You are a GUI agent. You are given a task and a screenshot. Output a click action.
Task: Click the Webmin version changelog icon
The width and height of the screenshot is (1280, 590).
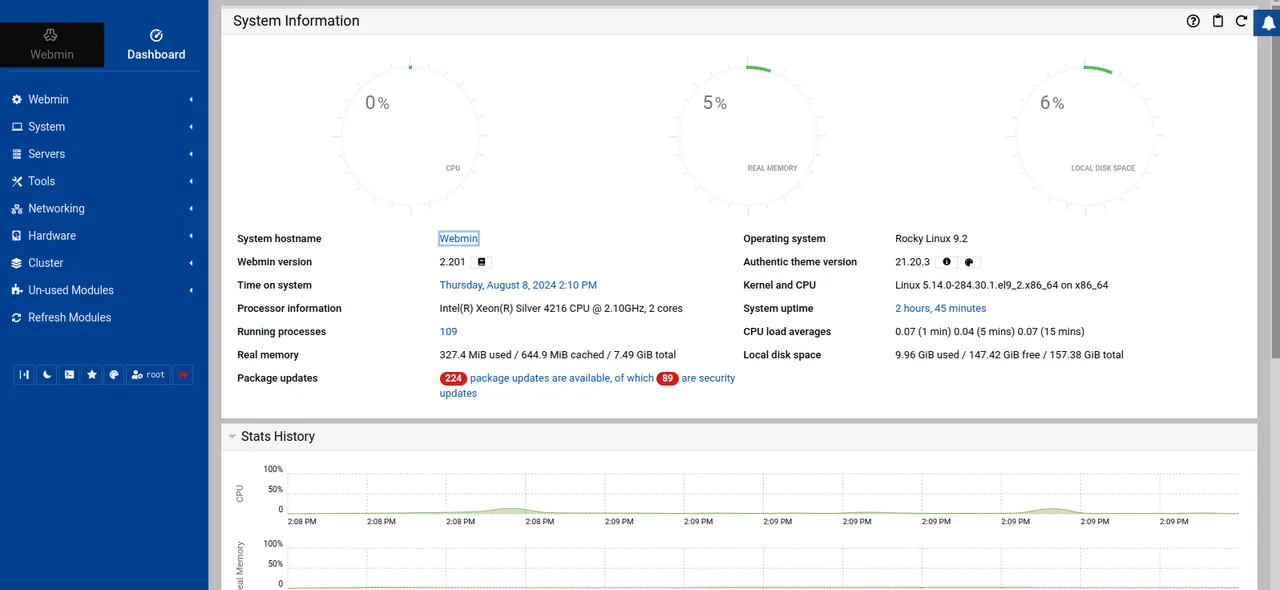point(482,262)
